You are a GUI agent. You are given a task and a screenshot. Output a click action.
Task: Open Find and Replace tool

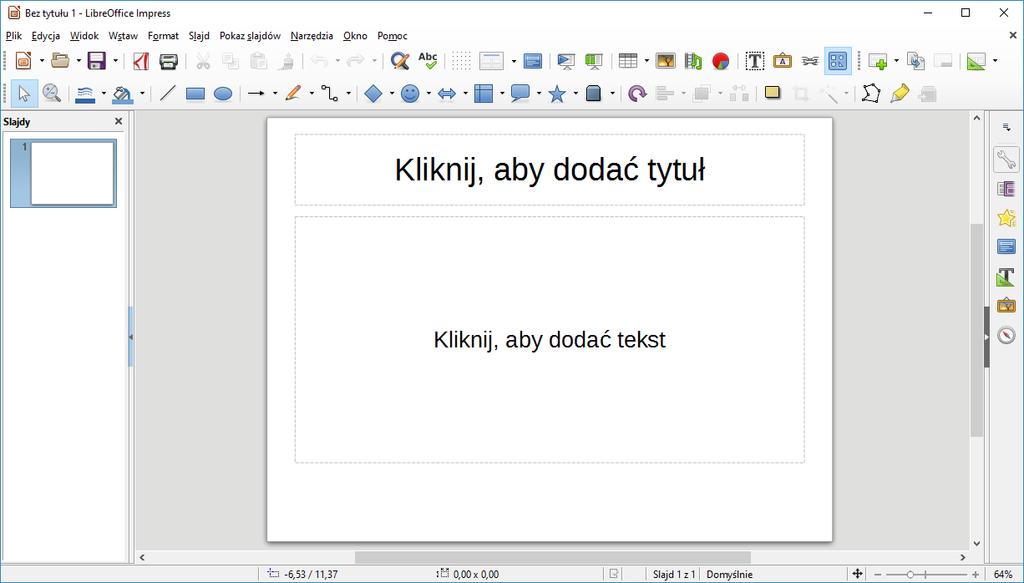(x=400, y=61)
